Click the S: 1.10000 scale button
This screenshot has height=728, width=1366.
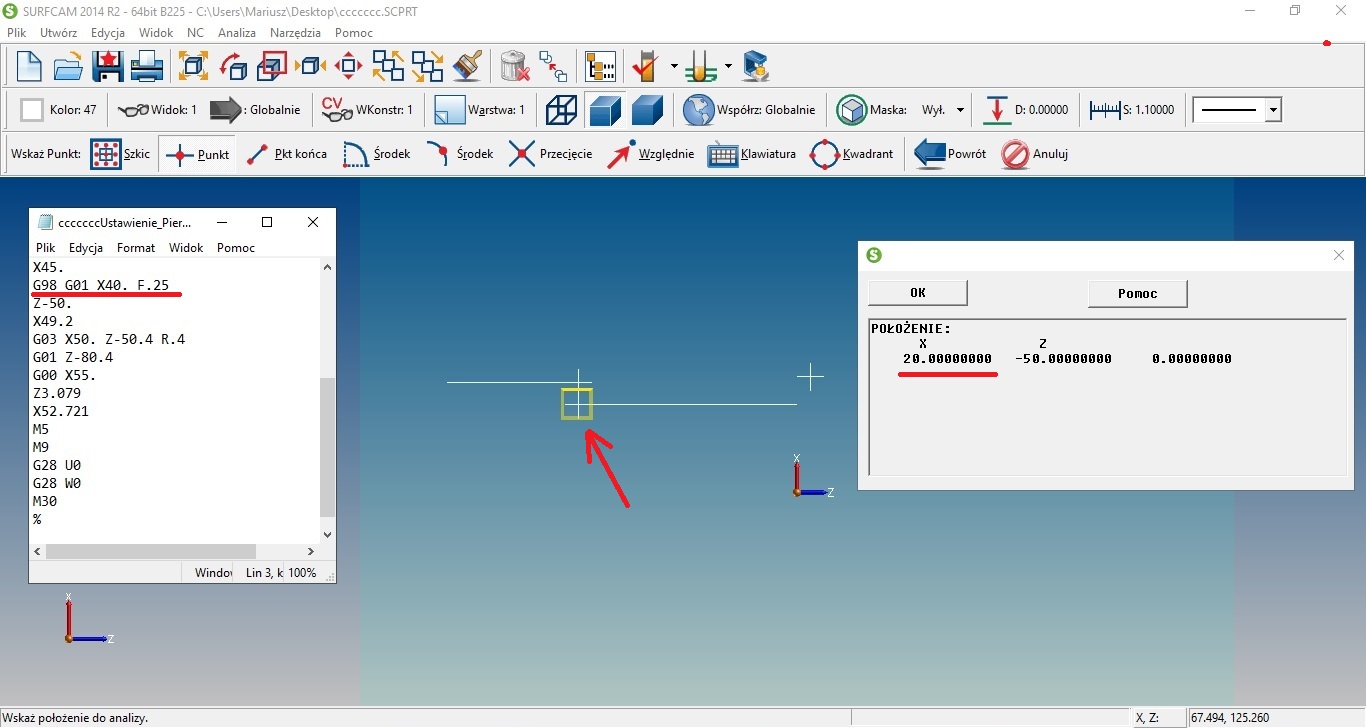[1132, 110]
